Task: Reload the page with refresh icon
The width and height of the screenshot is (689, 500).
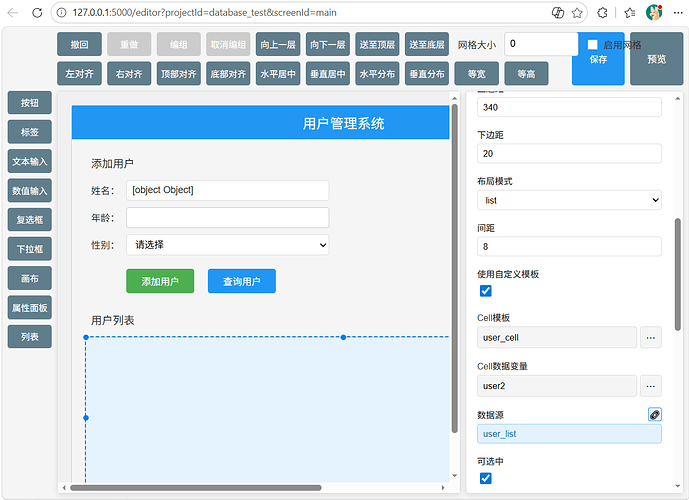Action: coord(37,13)
